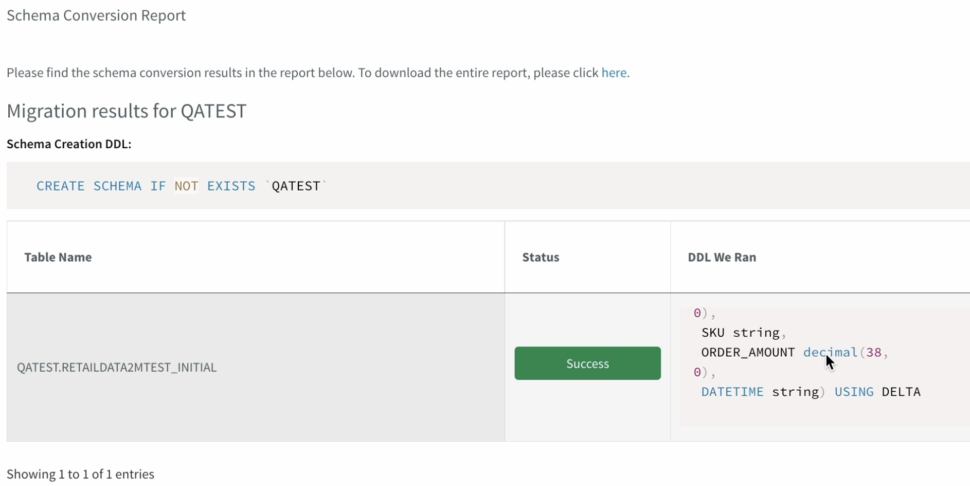The image size is (970, 486).
Task: Click the NOT keyword in the schema DDL
Action: click(x=186, y=186)
